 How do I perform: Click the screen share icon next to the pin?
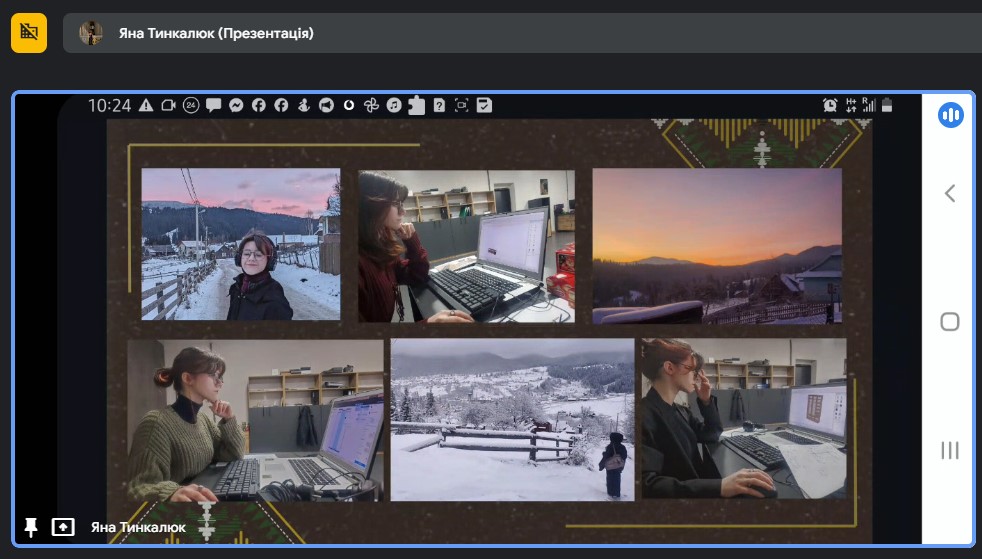tap(63, 527)
